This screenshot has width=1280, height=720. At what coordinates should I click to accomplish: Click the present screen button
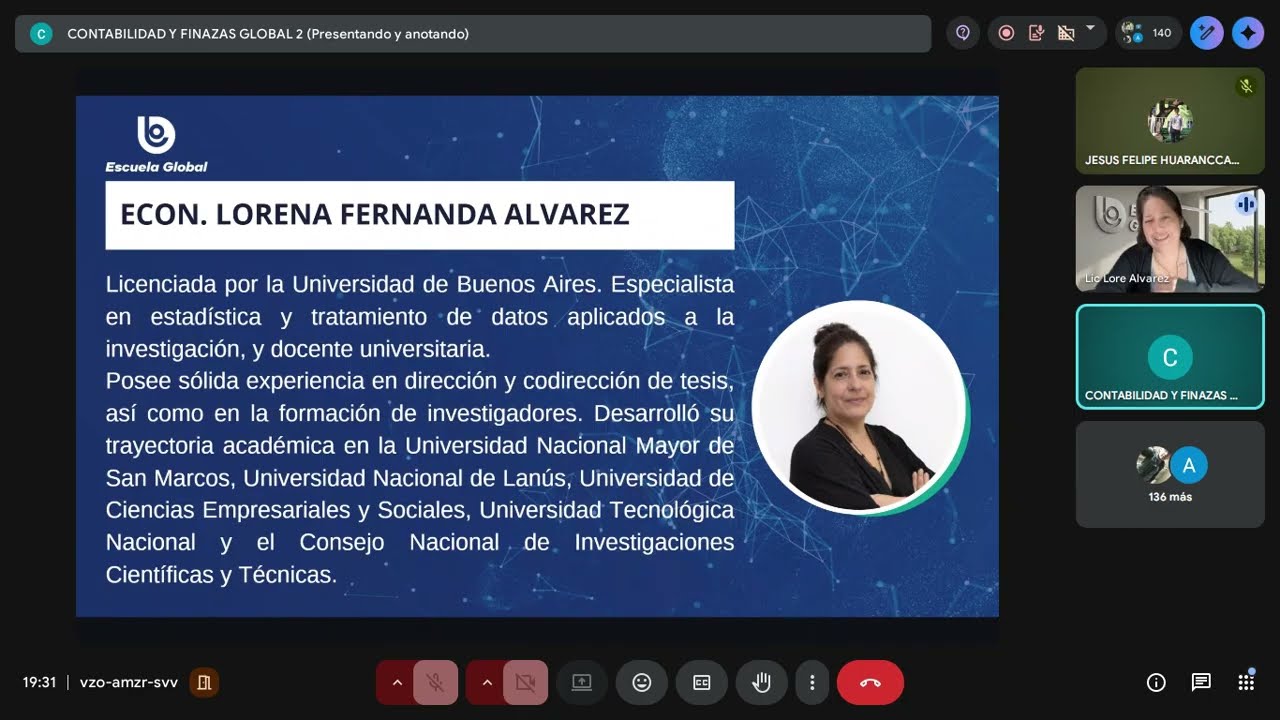click(x=582, y=683)
